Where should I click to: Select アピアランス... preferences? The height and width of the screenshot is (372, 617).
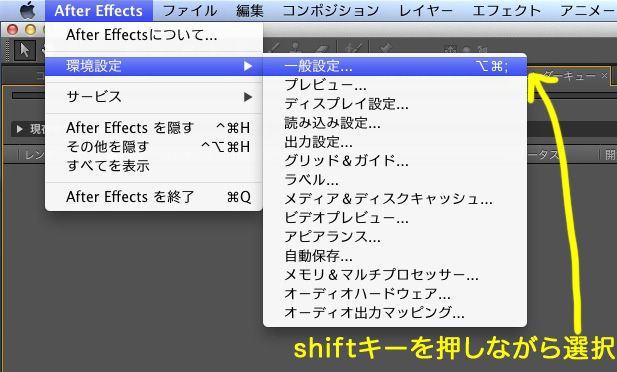(x=395, y=237)
